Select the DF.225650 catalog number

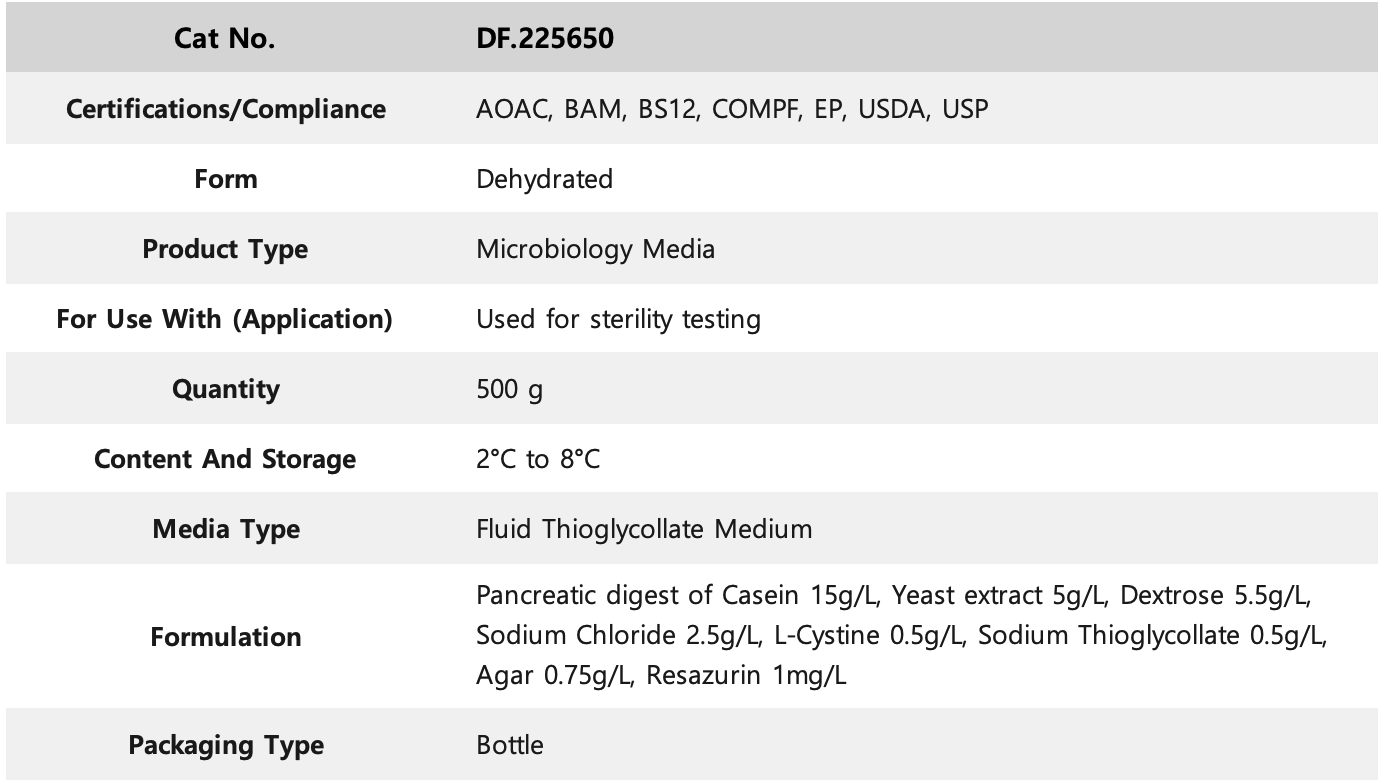tap(545, 39)
